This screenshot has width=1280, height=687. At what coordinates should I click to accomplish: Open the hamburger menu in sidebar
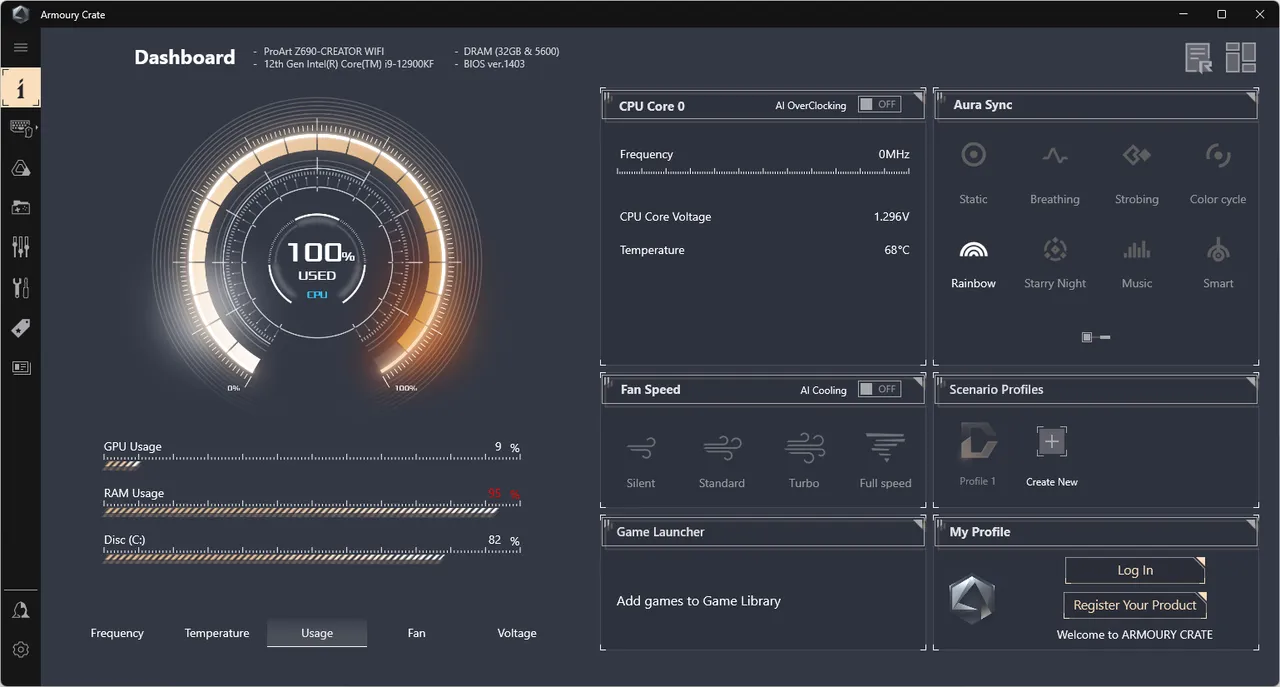coord(20,47)
